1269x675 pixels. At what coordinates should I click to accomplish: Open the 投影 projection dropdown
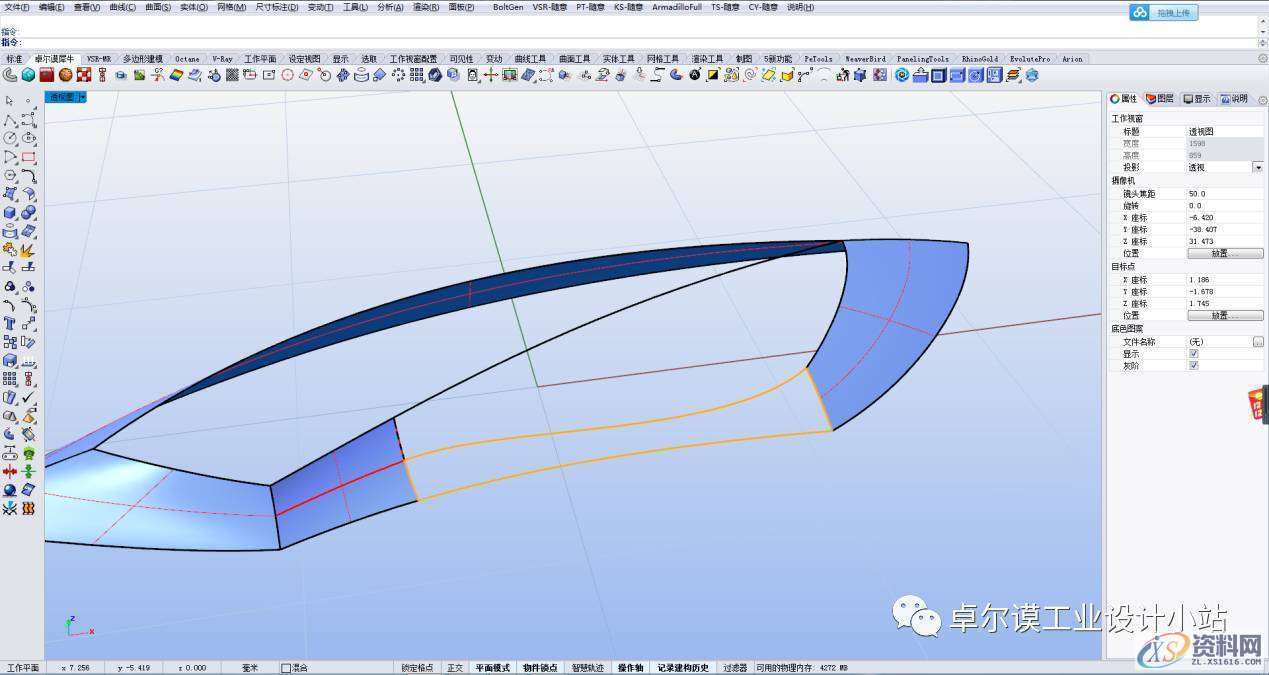1257,167
